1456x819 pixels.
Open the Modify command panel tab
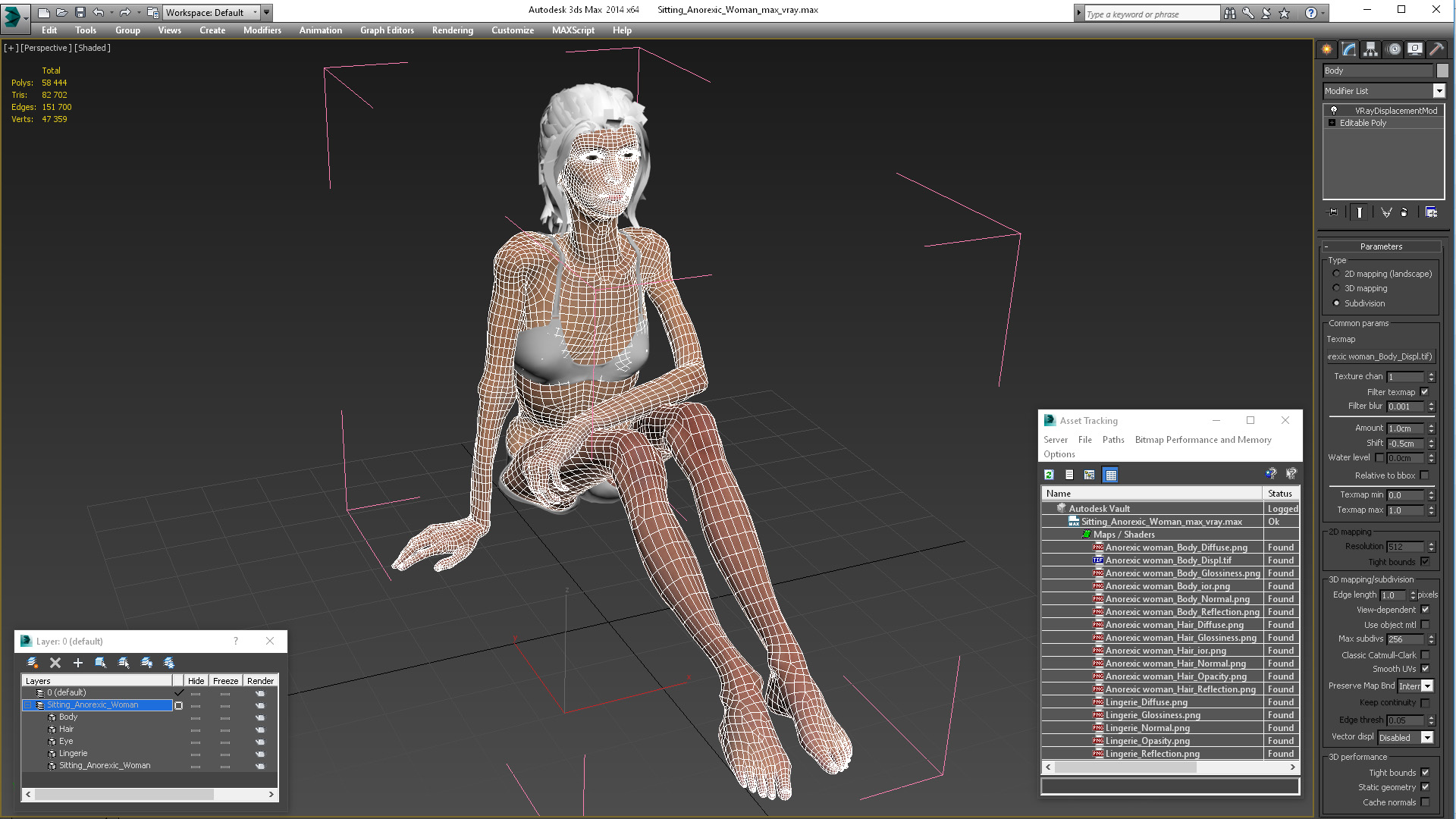1349,49
